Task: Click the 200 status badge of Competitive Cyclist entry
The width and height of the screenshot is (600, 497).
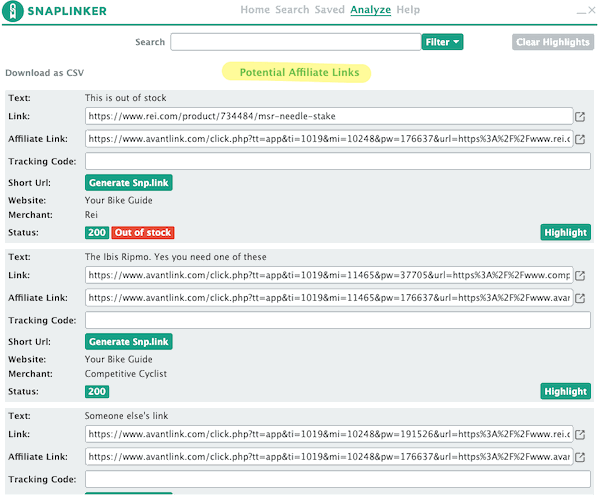Action: click(x=97, y=392)
